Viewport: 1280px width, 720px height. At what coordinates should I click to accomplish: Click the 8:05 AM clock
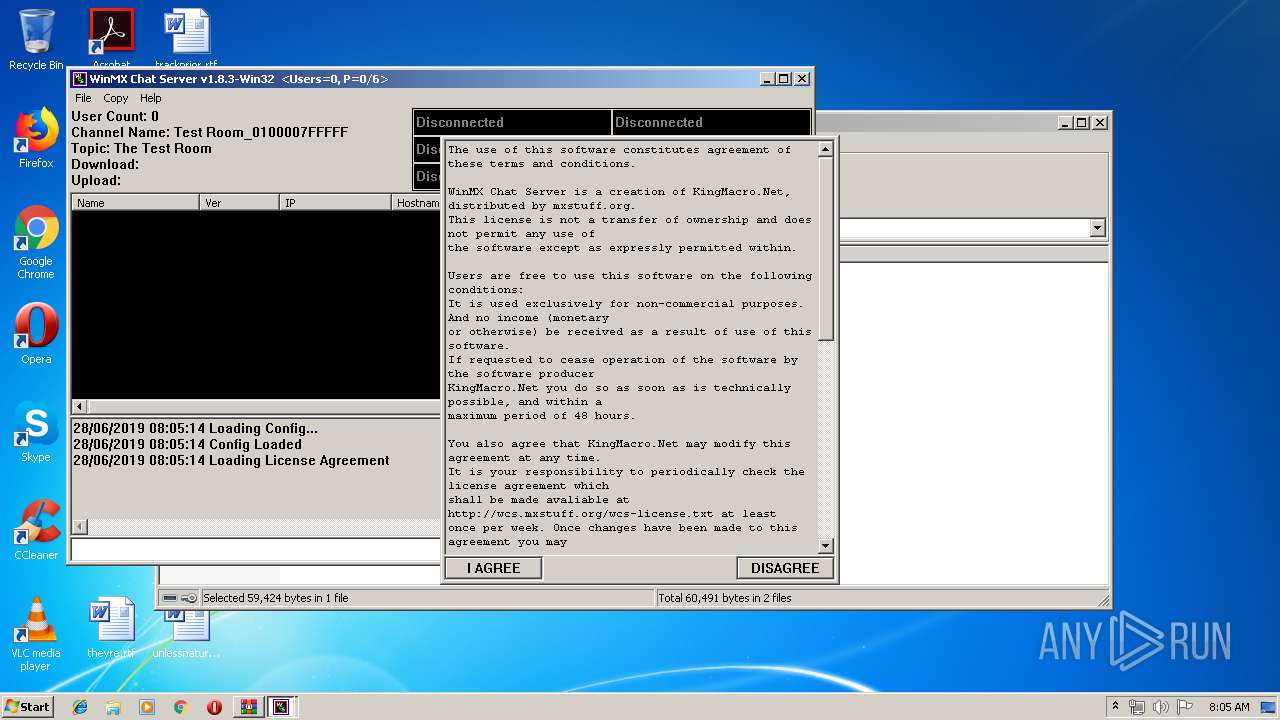pyautogui.click(x=1229, y=707)
